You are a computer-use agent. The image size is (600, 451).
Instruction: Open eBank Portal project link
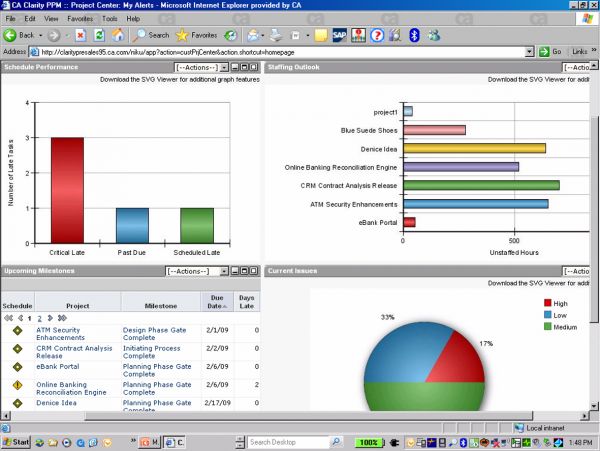click(x=58, y=366)
